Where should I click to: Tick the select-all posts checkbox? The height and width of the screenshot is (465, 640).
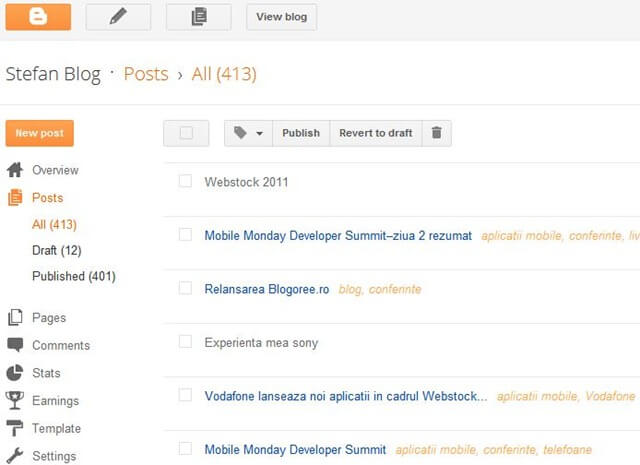pos(186,133)
